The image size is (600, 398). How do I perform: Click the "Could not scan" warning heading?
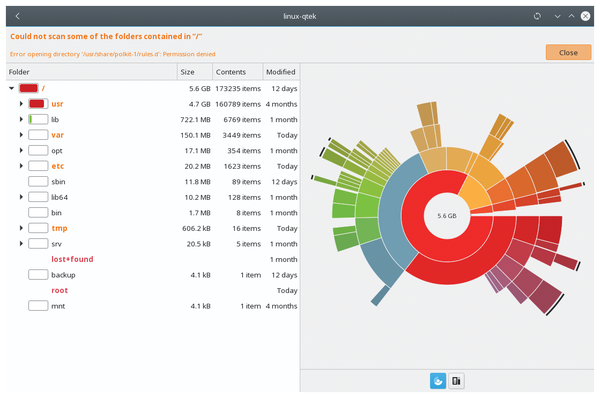(106, 36)
